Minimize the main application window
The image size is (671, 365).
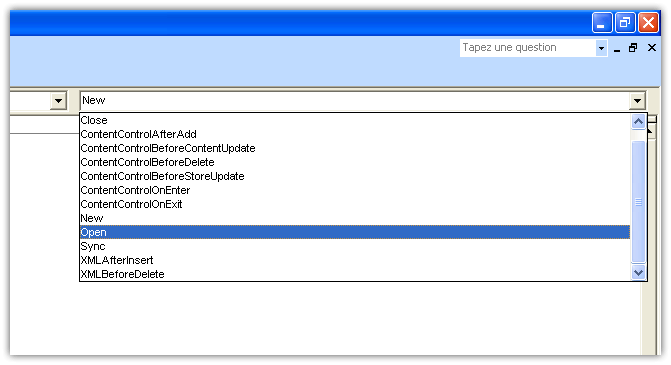click(x=602, y=23)
